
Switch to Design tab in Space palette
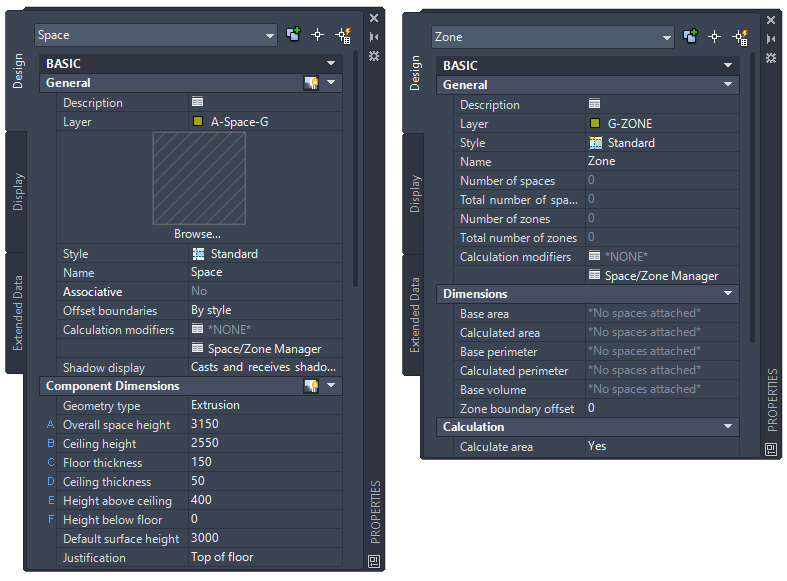coord(18,71)
